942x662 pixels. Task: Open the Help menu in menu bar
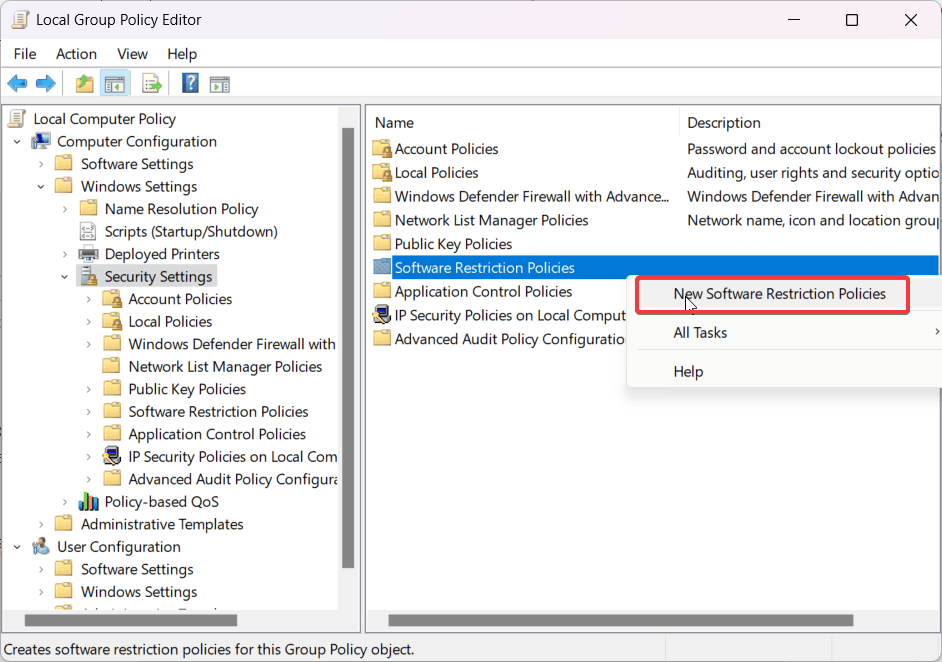(181, 54)
